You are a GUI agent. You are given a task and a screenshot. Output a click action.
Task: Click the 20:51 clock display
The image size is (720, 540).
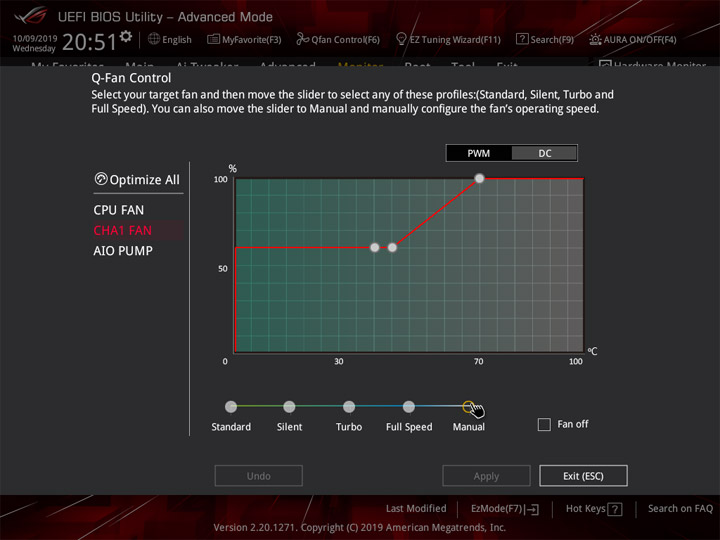coord(89,42)
